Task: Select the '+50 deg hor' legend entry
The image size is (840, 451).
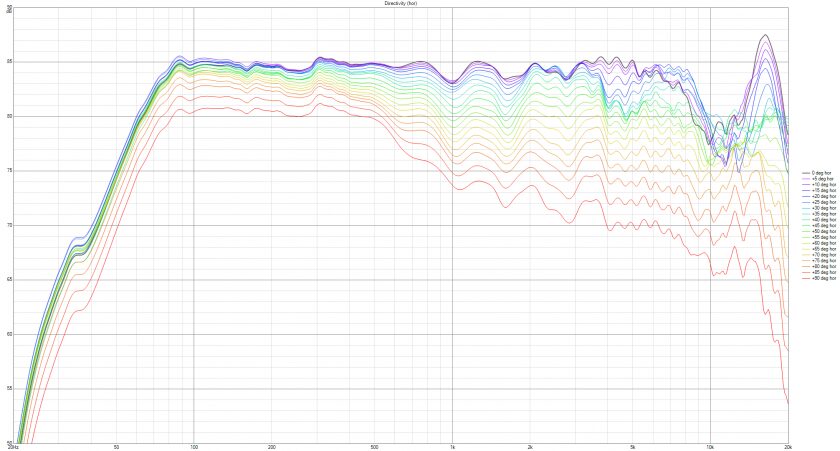Action: pyautogui.click(x=820, y=231)
